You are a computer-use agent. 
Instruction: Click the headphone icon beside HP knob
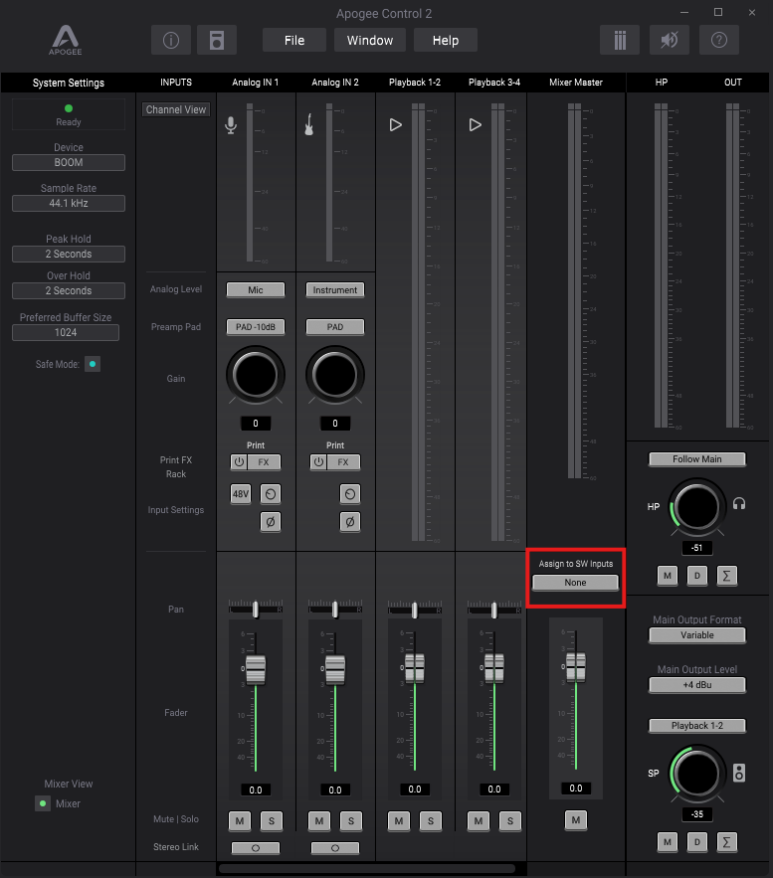click(739, 504)
